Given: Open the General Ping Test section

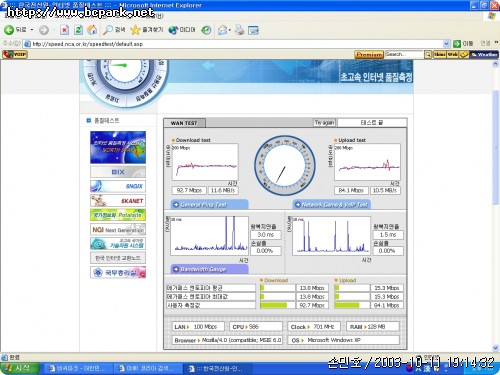Looking at the screenshot, I should click(x=210, y=205).
